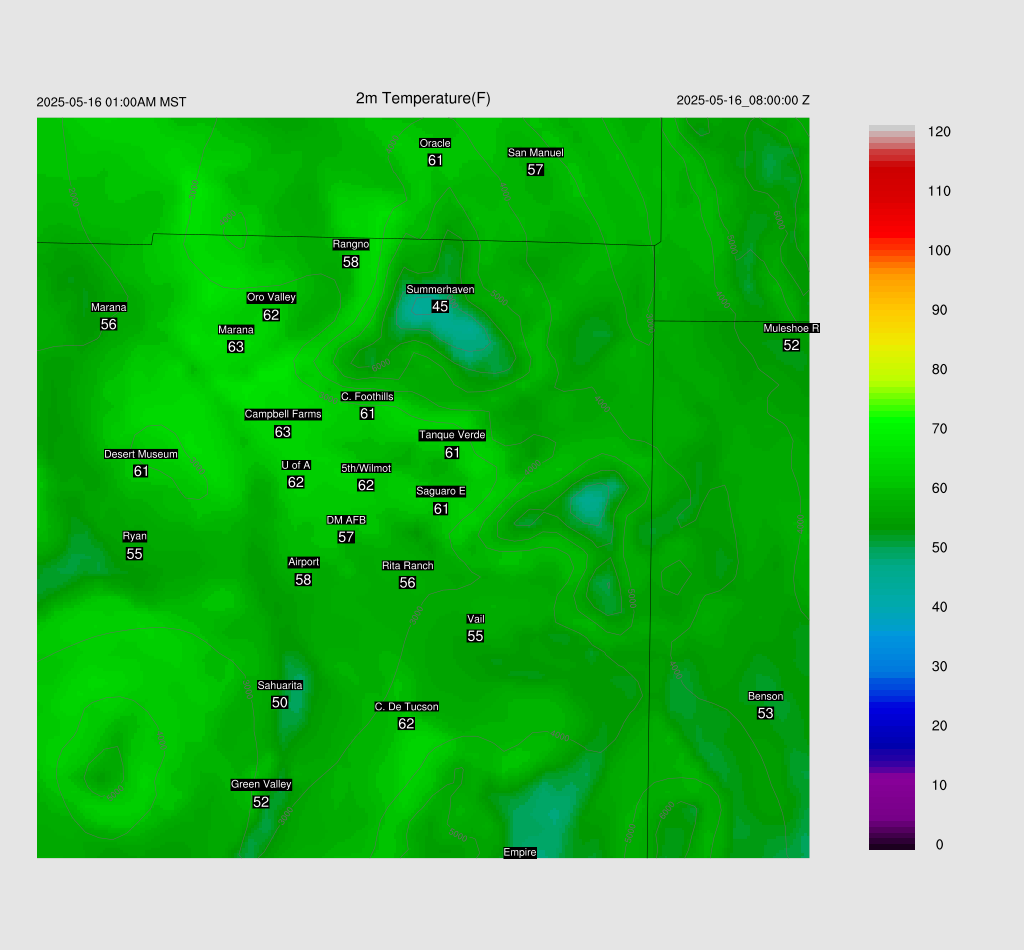Viewport: 1024px width, 950px height.
Task: Select the Rangno station label
Action: (x=351, y=244)
